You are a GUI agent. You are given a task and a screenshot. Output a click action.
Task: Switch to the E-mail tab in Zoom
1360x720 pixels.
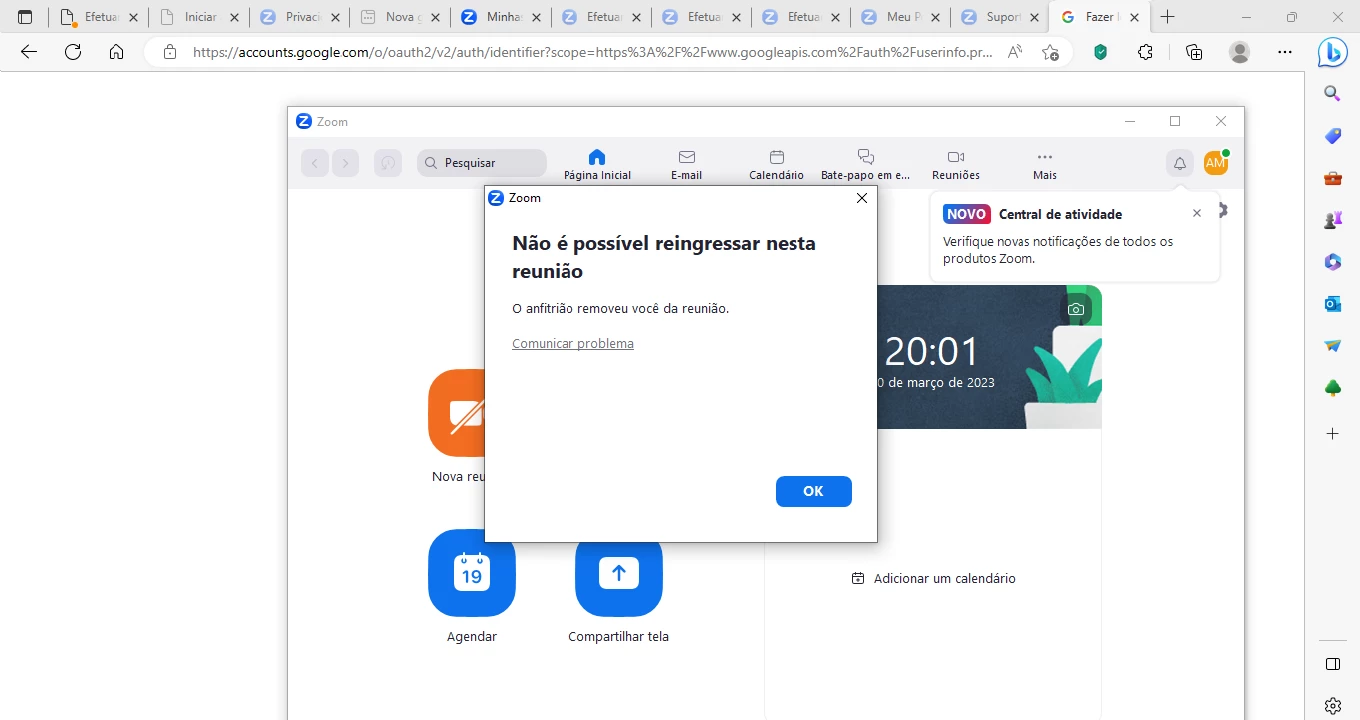coord(686,165)
